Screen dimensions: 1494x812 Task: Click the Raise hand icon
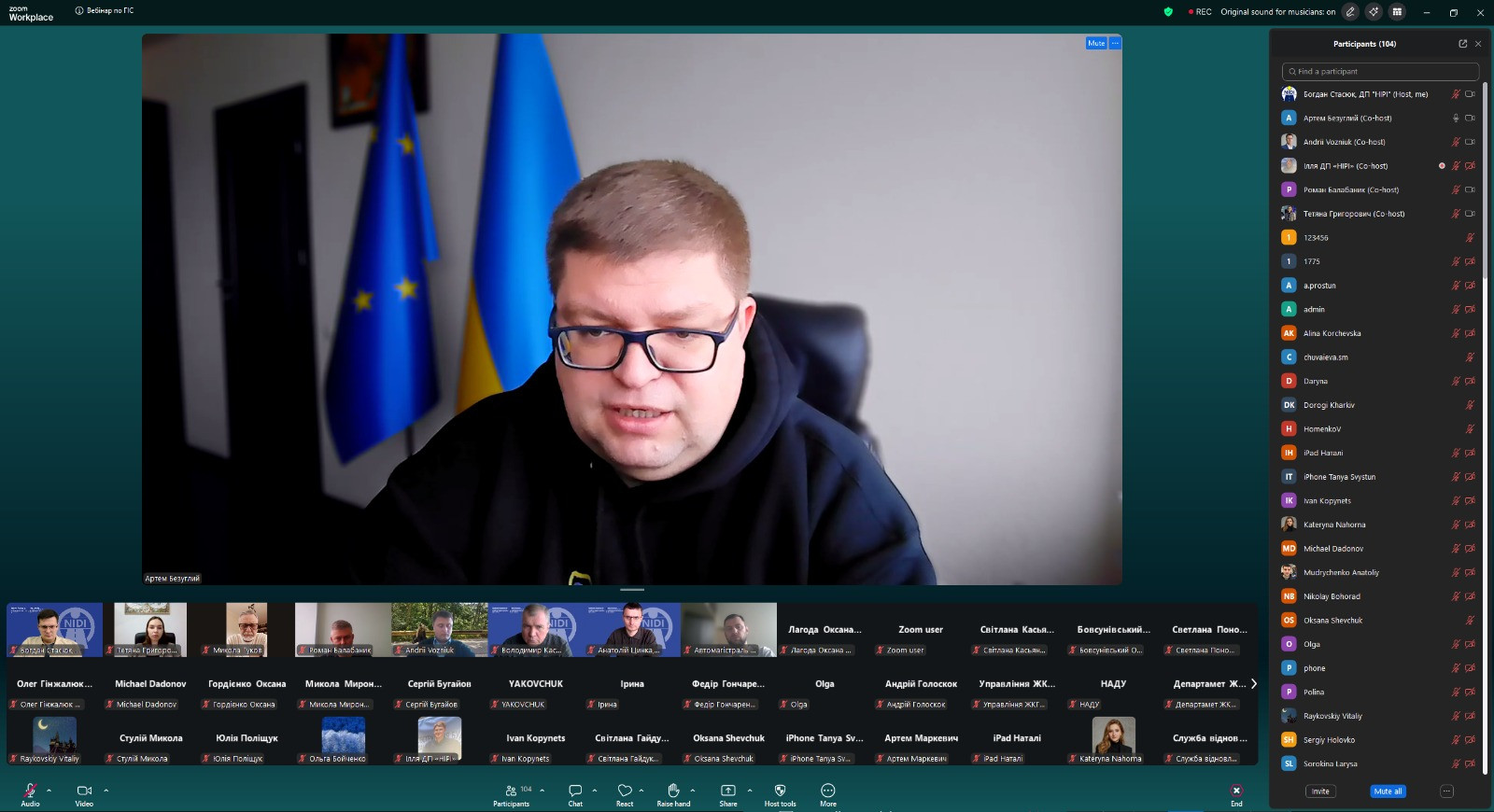[672, 791]
